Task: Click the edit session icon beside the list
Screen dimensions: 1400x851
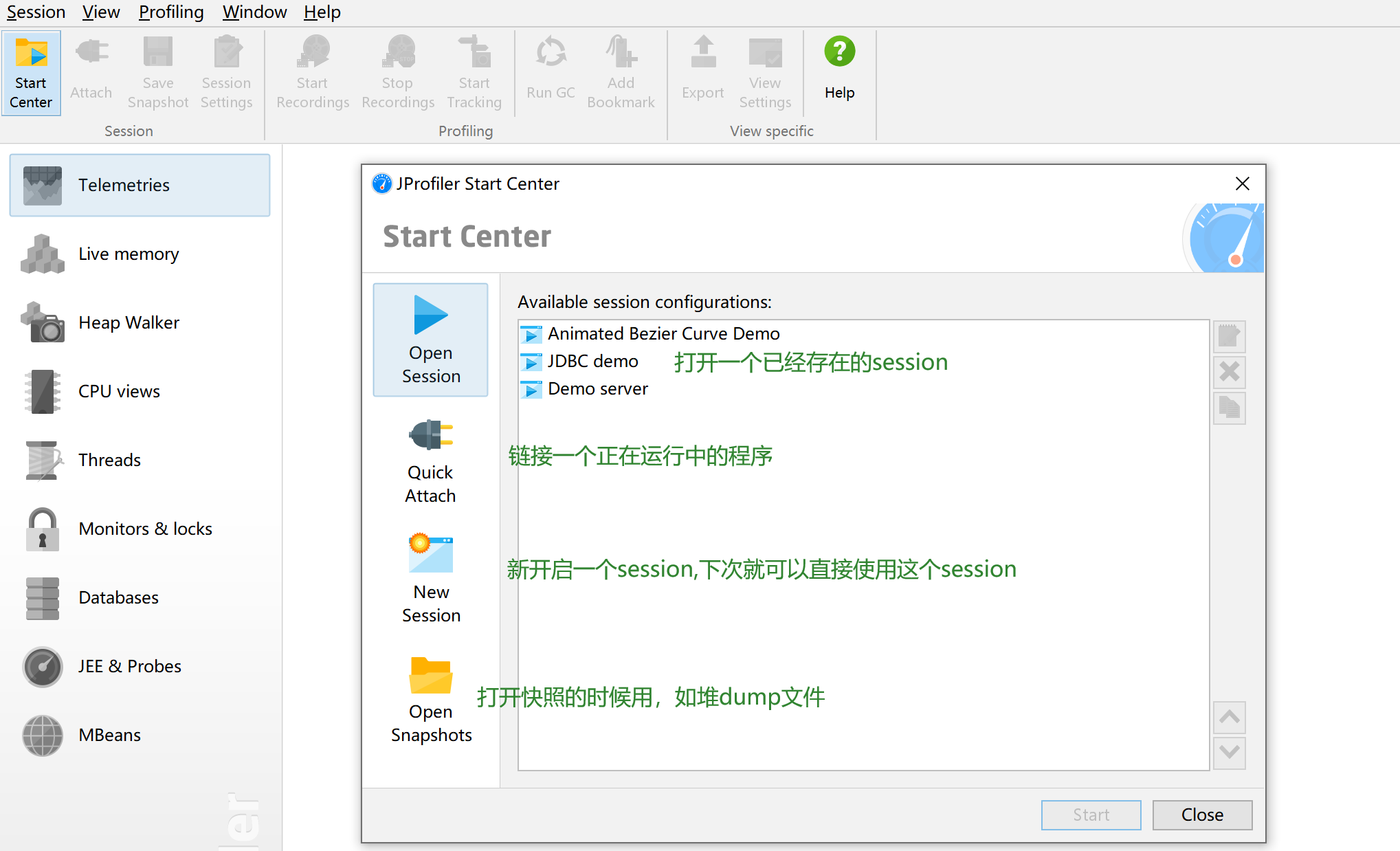Action: coord(1229,336)
